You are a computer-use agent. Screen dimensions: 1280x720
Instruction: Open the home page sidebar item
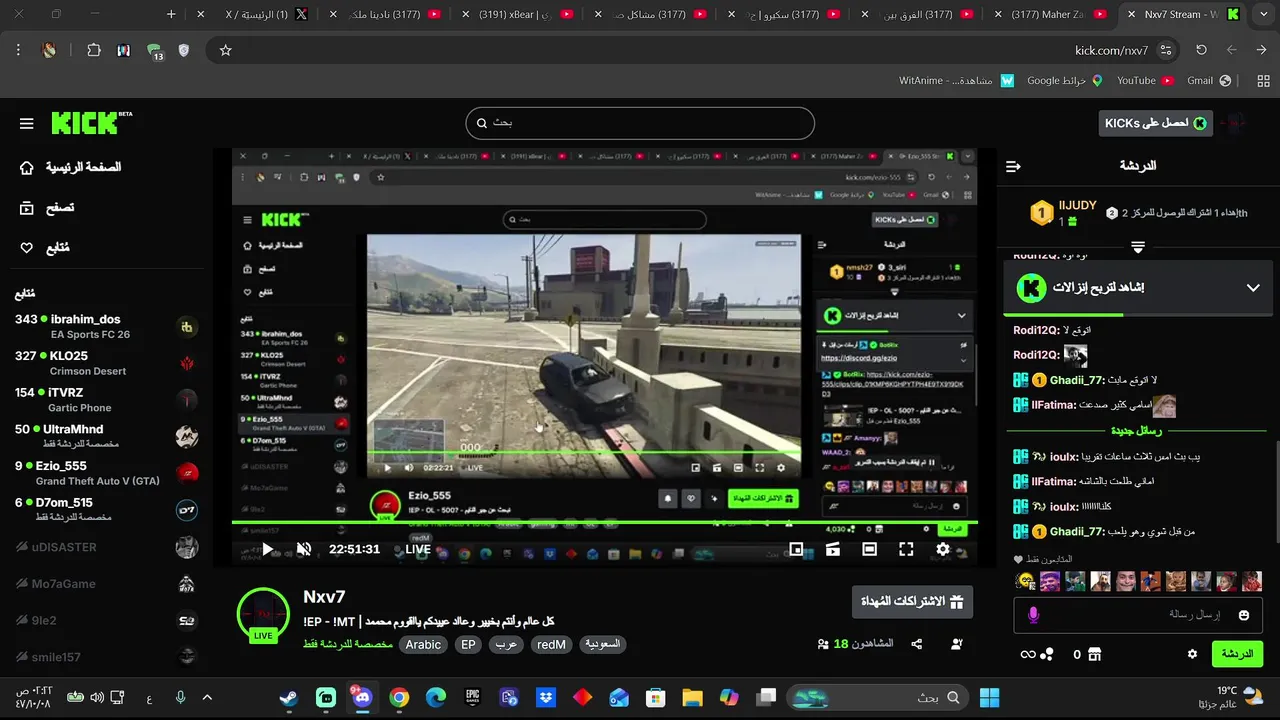pos(70,167)
